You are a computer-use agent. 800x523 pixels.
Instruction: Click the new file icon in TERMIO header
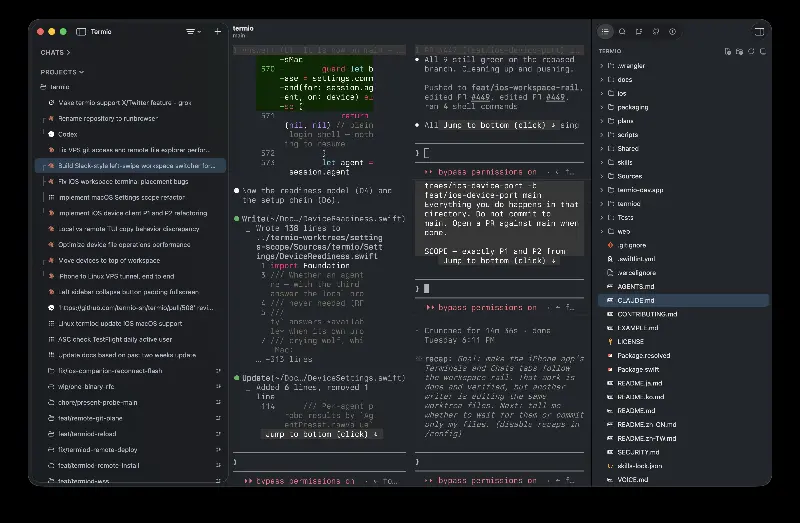point(728,52)
